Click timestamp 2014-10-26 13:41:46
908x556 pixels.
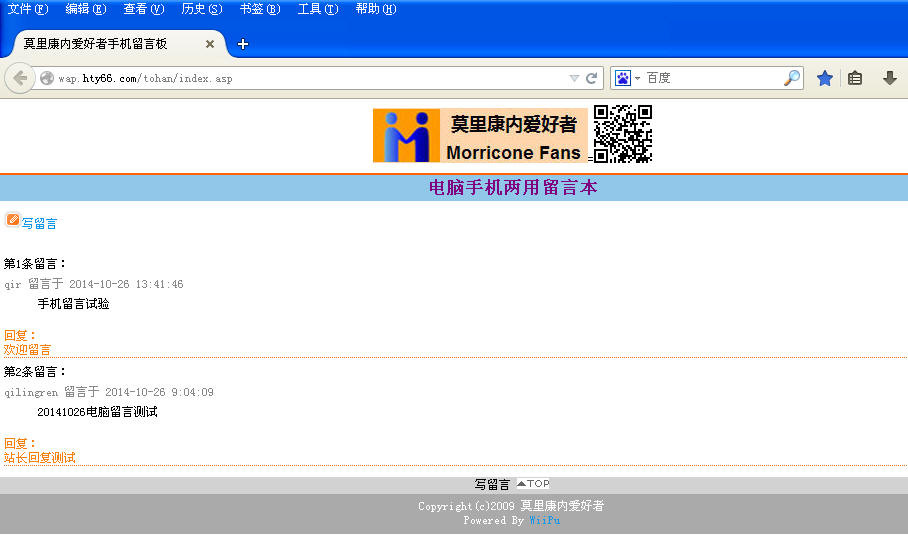pyautogui.click(x=126, y=284)
